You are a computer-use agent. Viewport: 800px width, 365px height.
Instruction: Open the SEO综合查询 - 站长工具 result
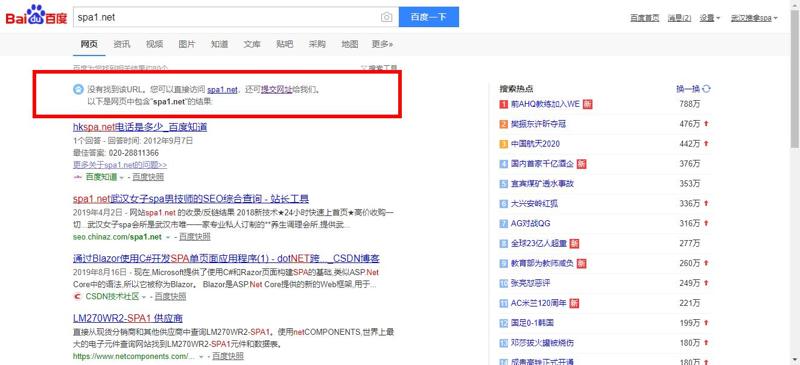click(x=191, y=199)
